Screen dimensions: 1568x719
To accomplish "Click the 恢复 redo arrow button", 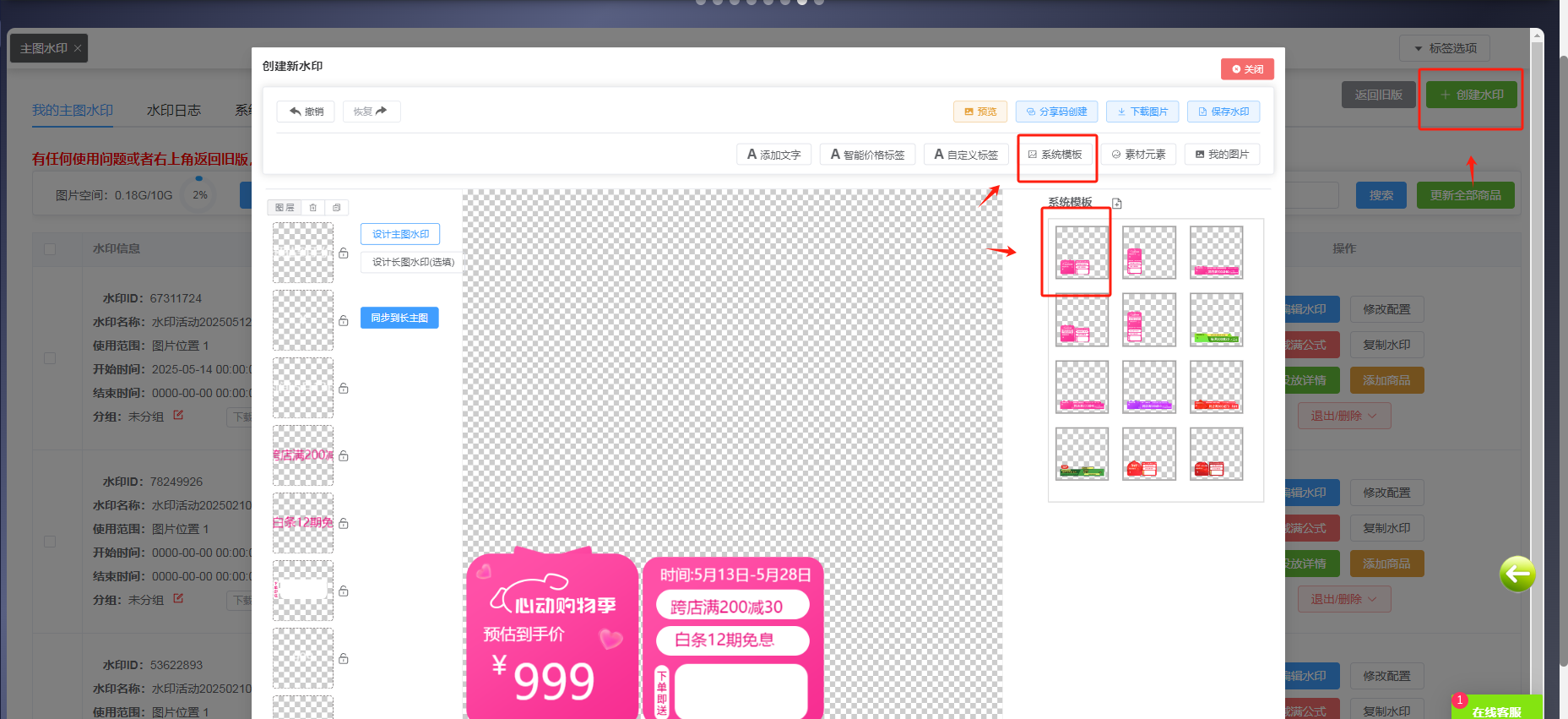I will point(371,112).
